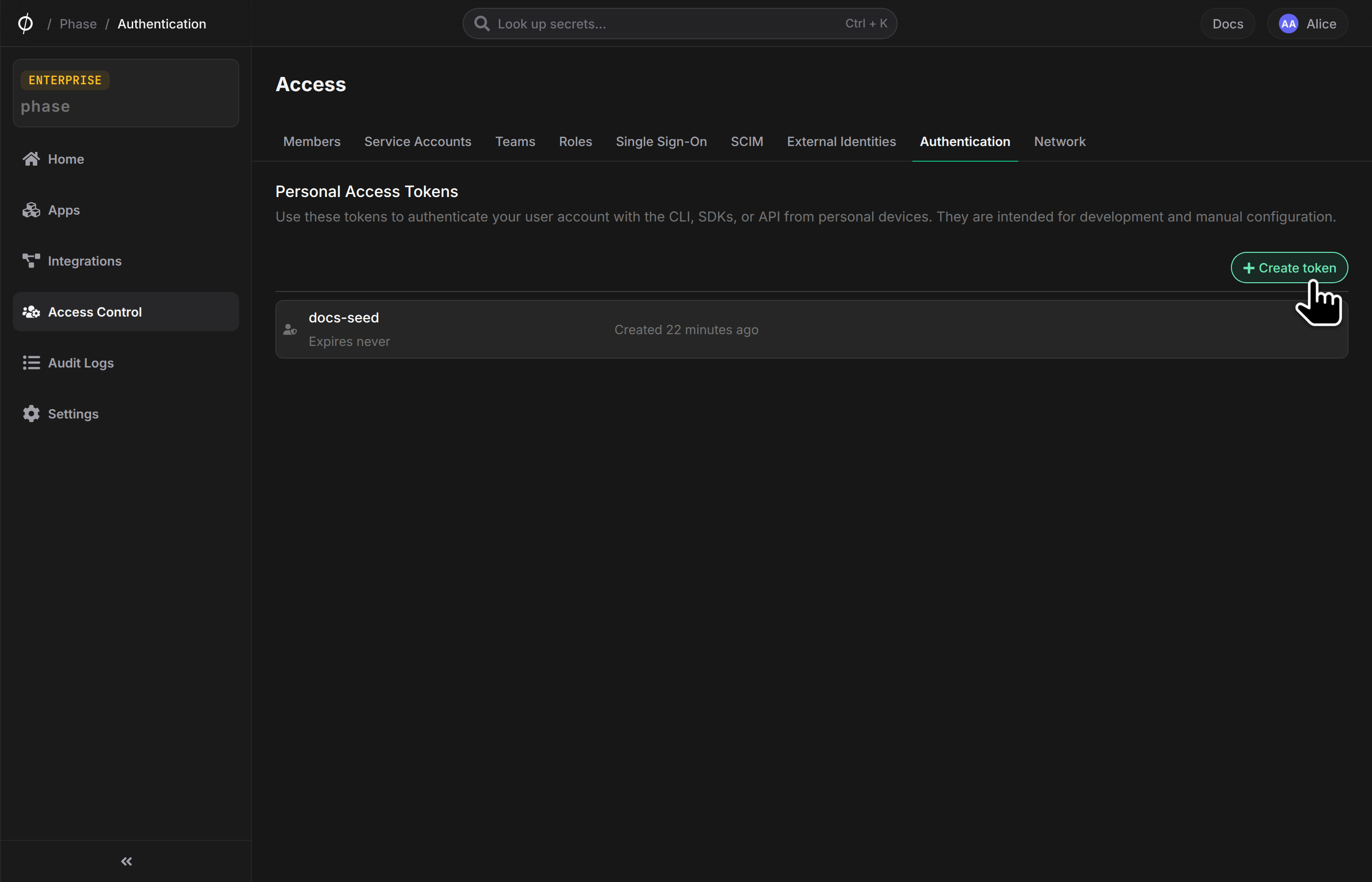This screenshot has width=1372, height=882.
Task: Open the phase organisation card
Action: [x=125, y=93]
